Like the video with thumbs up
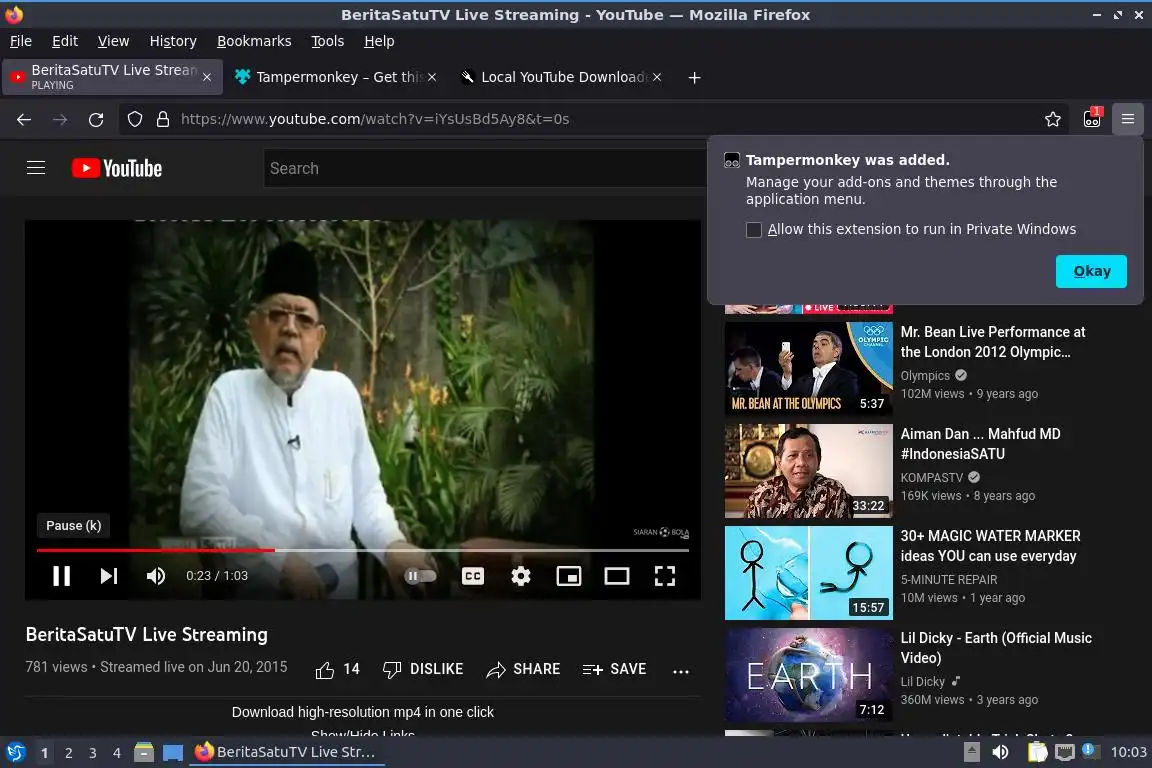The image size is (1152, 768). [x=337, y=670]
